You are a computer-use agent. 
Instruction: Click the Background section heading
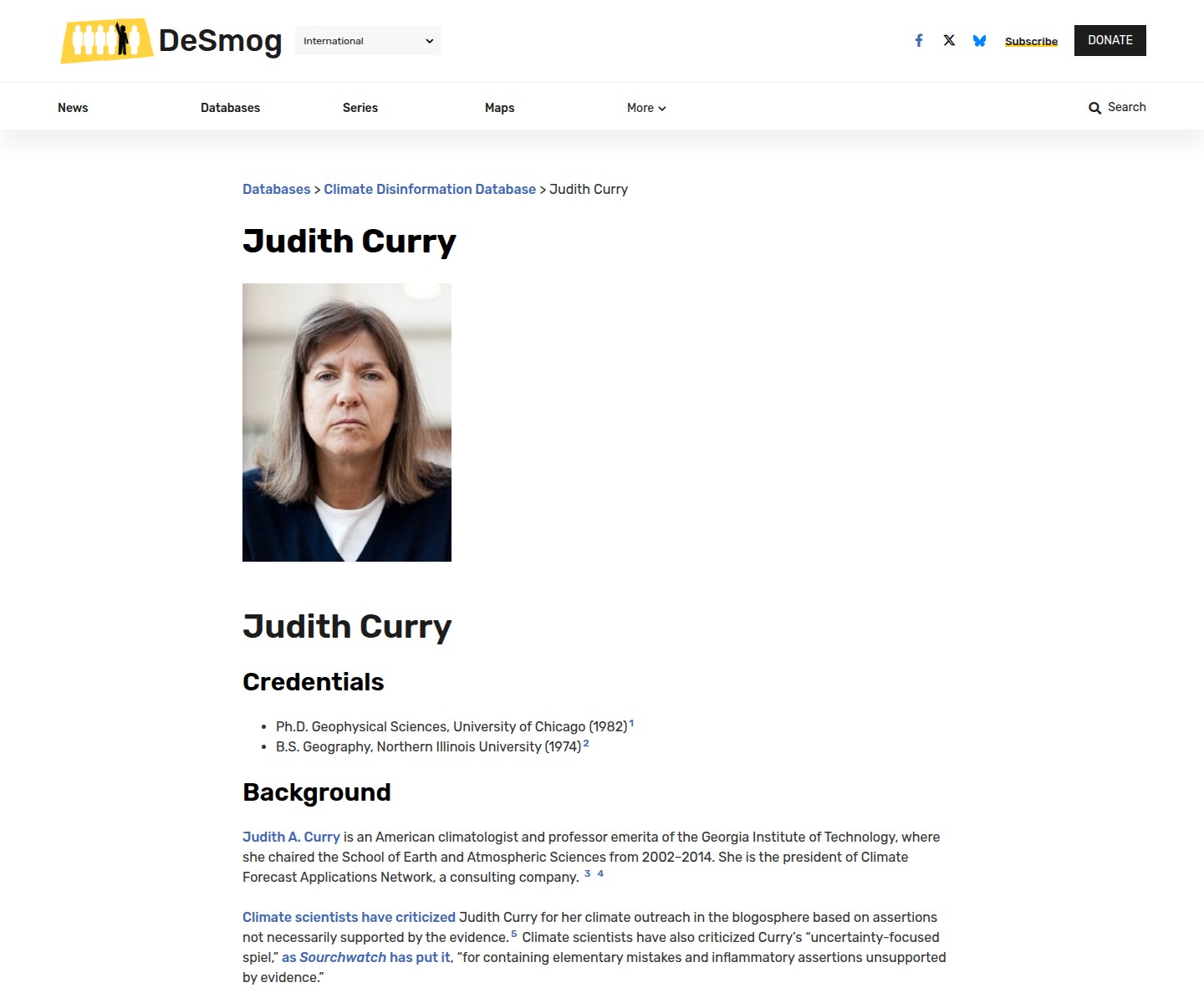point(317,792)
